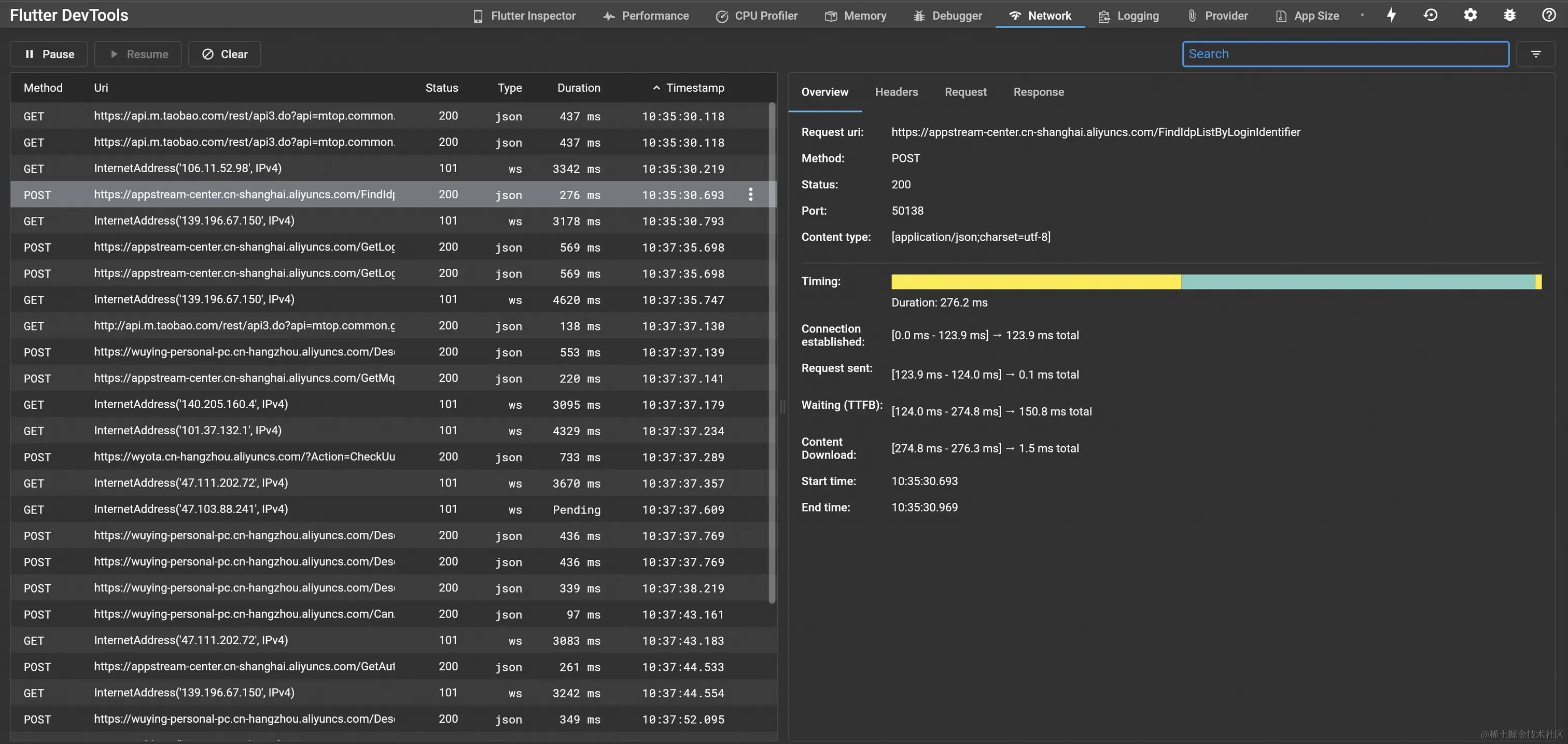Click the panel split divider handle
Viewport: 1568px width, 744px height.
(783, 407)
